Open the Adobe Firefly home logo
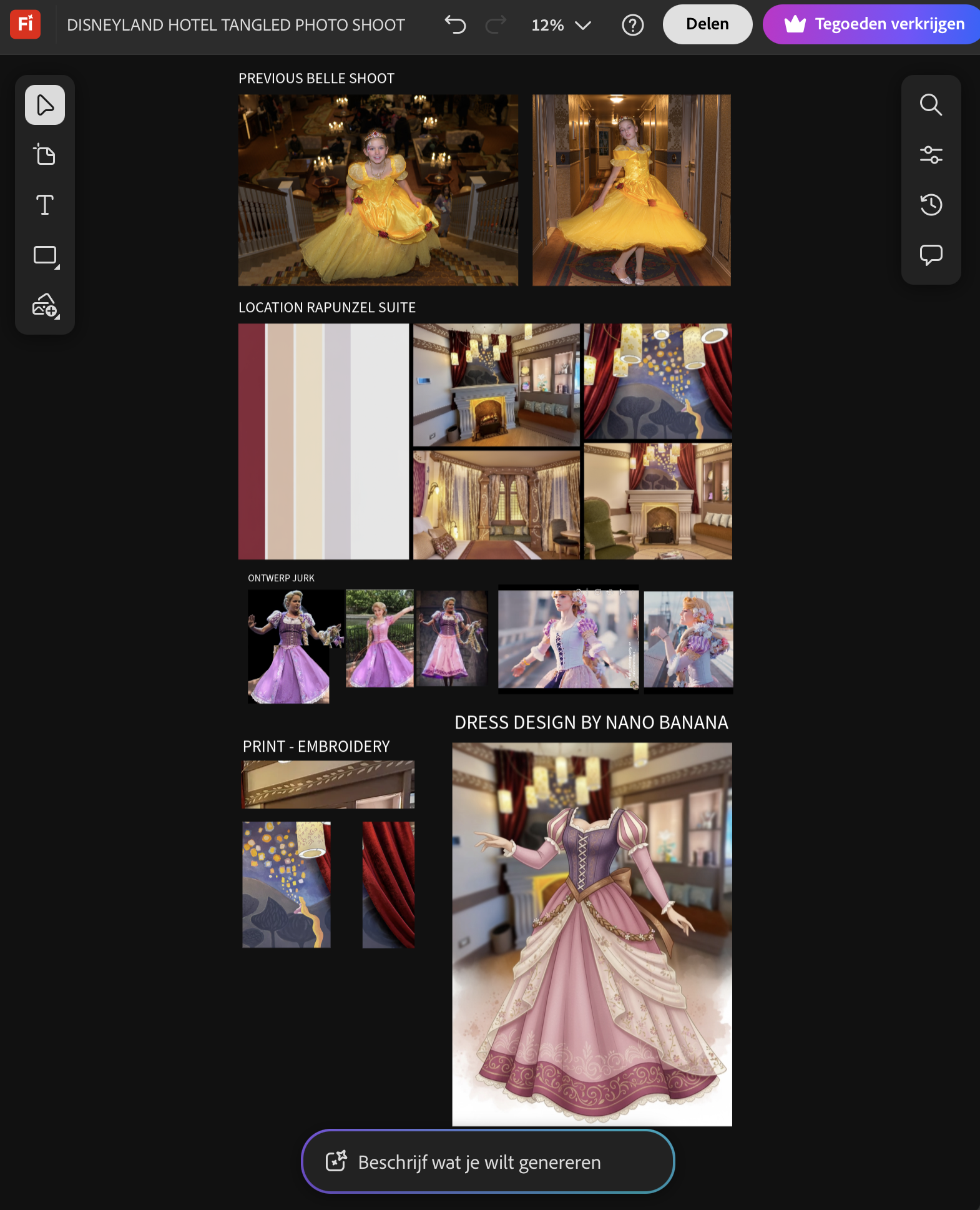The height and width of the screenshot is (1210, 980). (x=26, y=24)
